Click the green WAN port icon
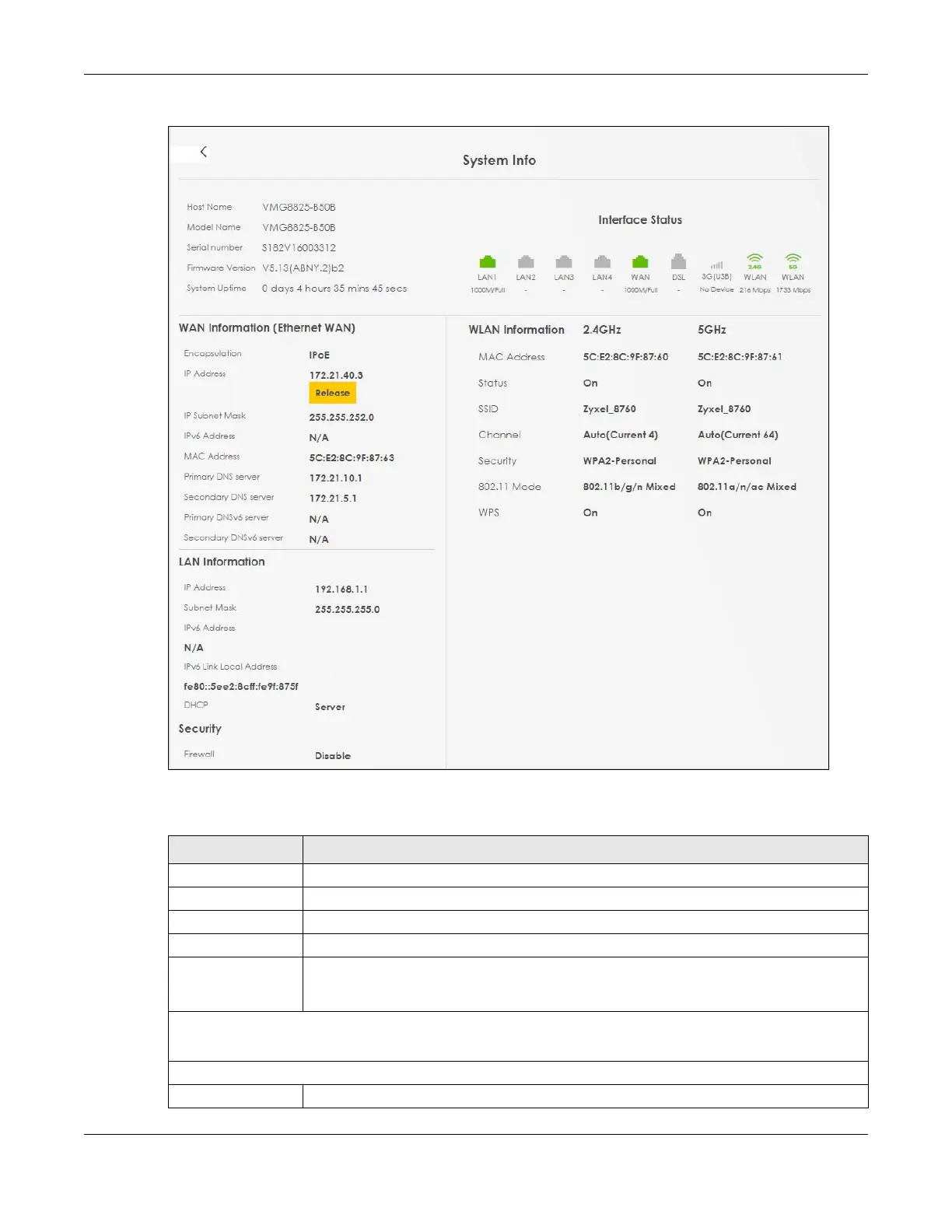 (640, 262)
